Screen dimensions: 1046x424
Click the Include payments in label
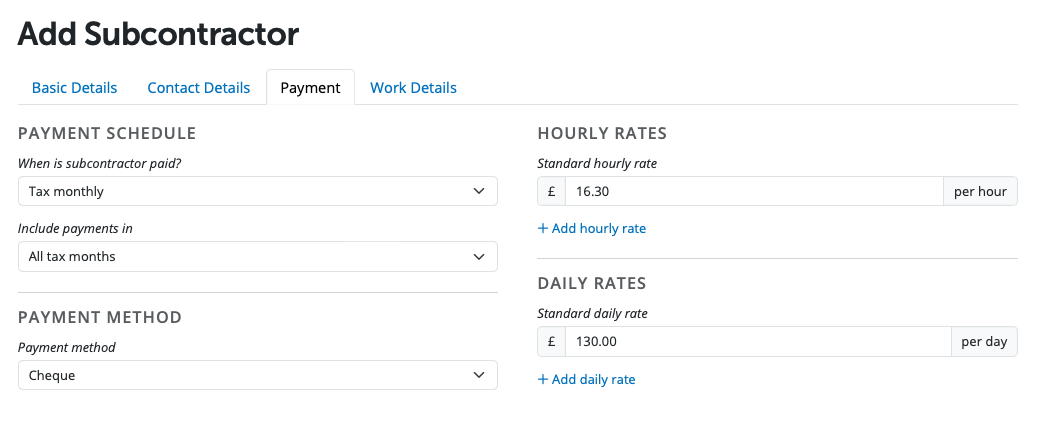tap(75, 229)
